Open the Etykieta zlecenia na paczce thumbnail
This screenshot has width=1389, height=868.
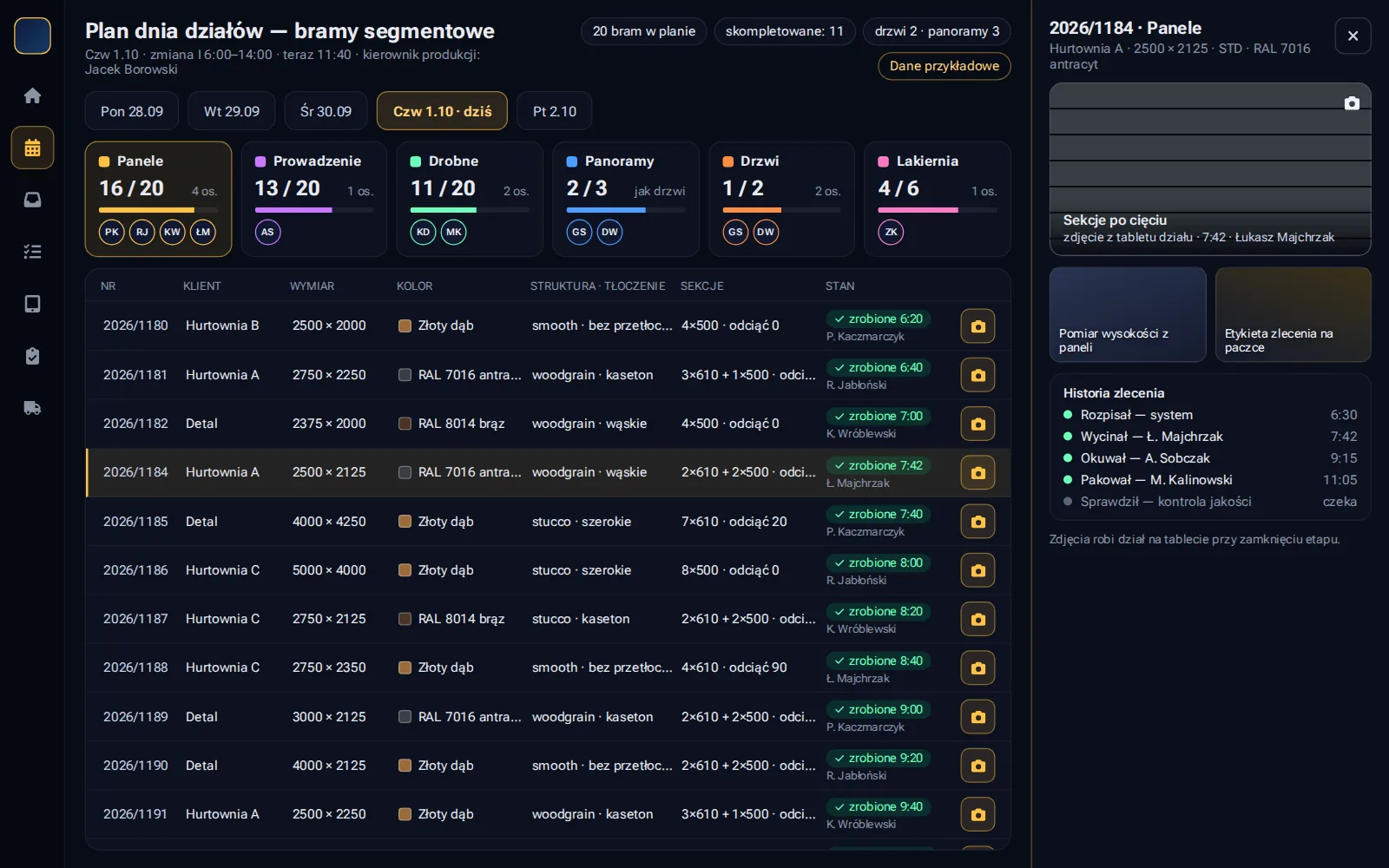pyautogui.click(x=1294, y=314)
